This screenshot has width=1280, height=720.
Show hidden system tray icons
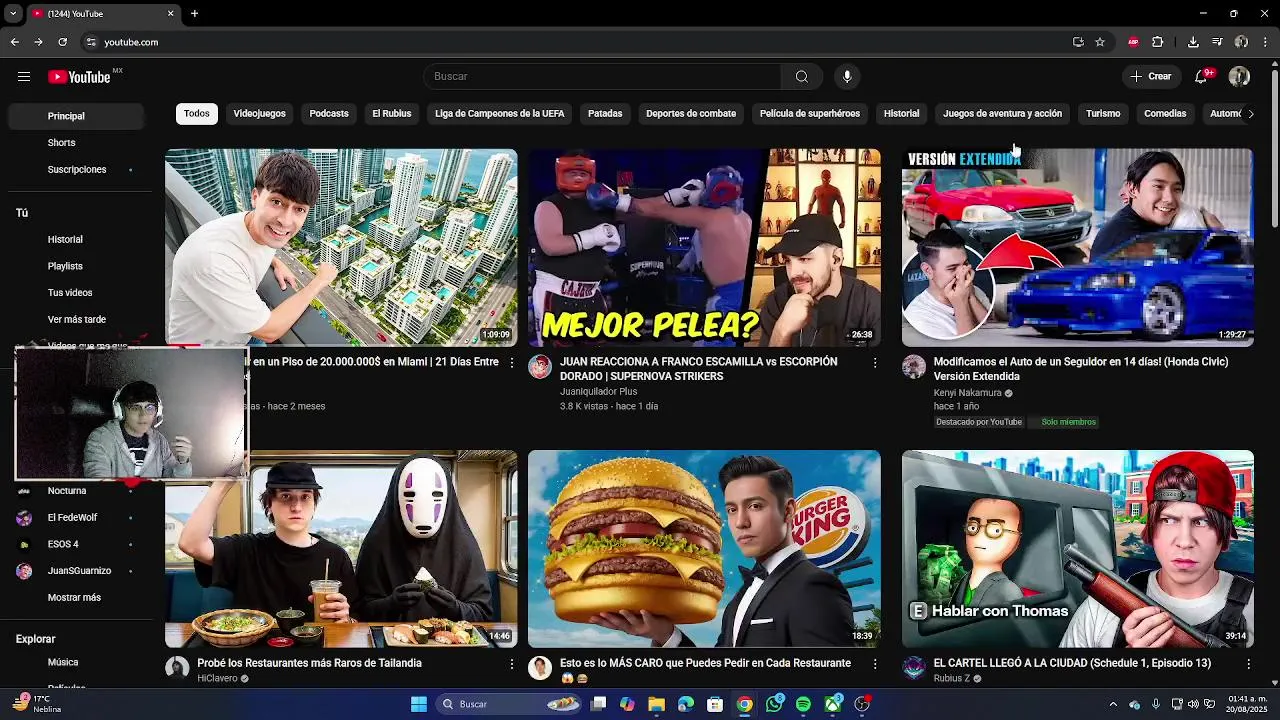[1113, 704]
